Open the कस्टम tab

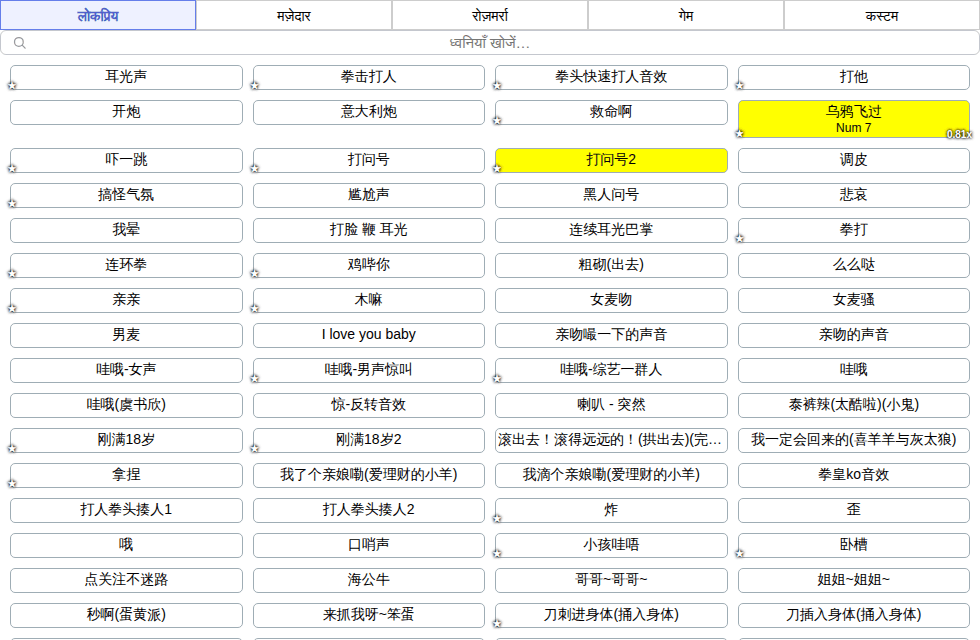[x=882, y=15]
